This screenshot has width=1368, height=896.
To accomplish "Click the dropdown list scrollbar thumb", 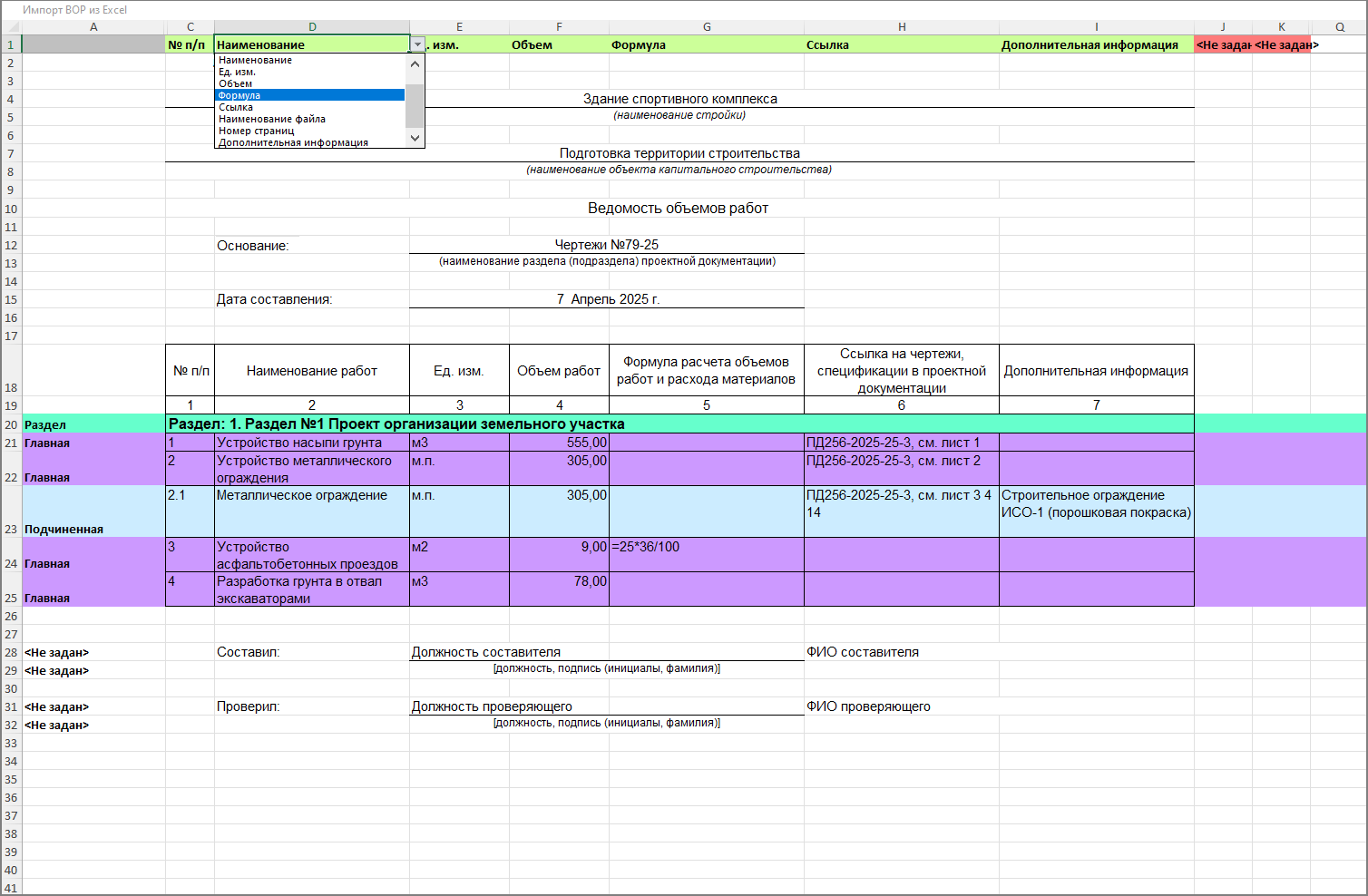I will [x=415, y=105].
